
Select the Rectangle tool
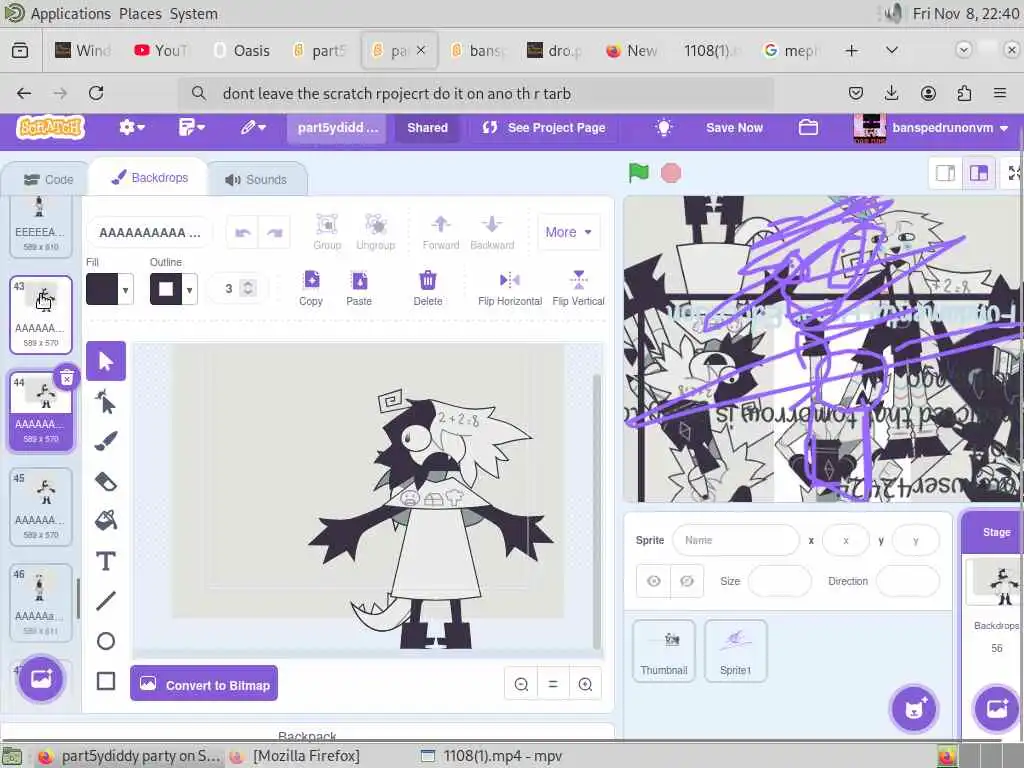(x=106, y=680)
